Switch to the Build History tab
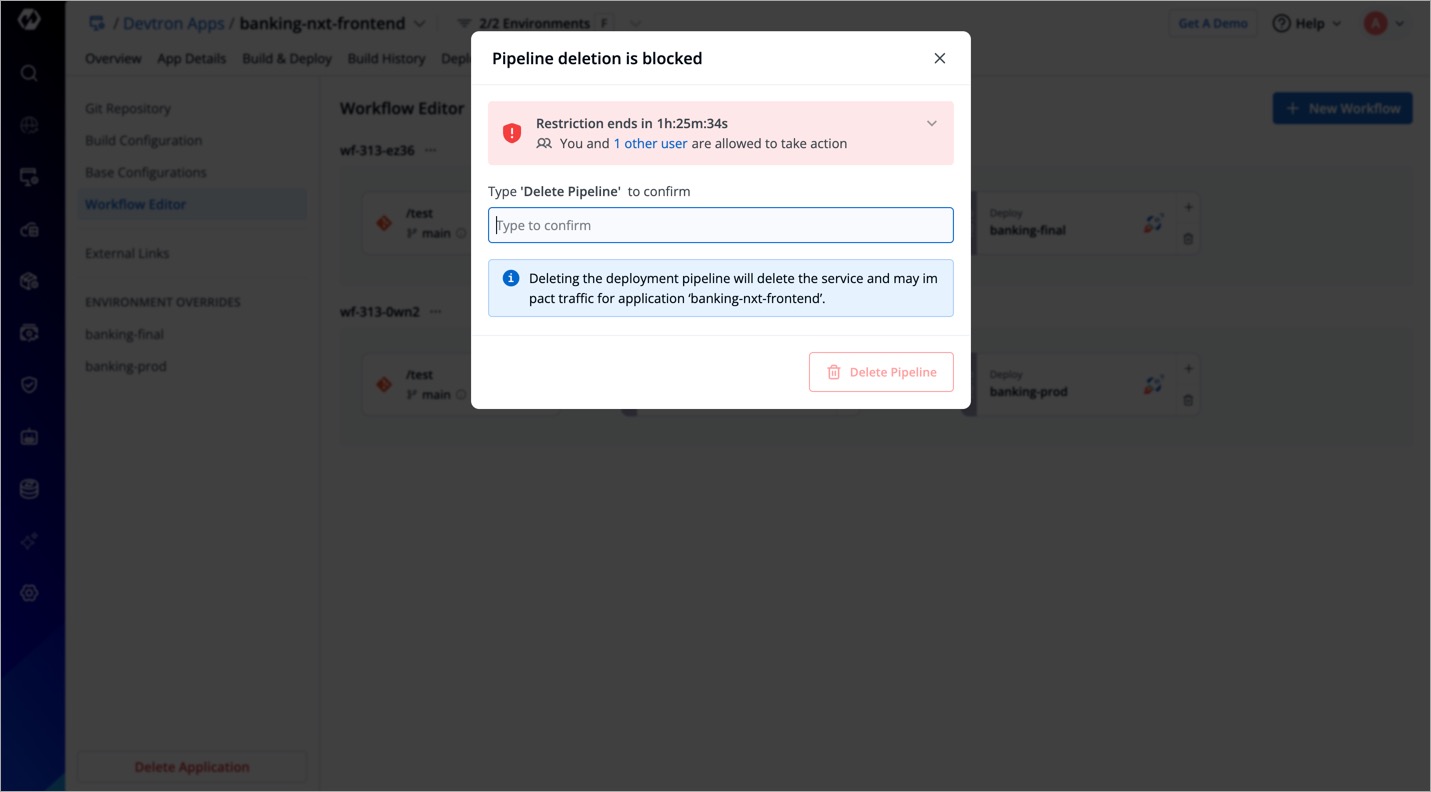Screen dimensions: 1431x792 (386, 59)
